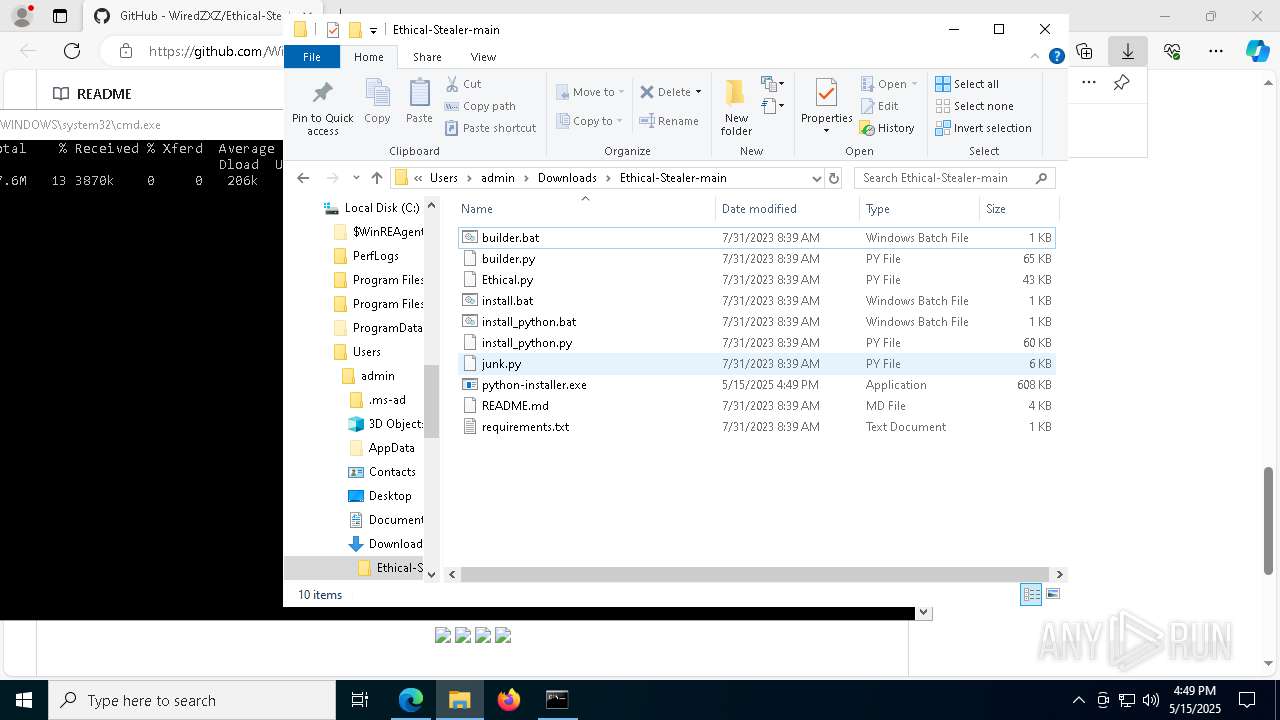Viewport: 1280px width, 720px height.
Task: Select the Ethical.py file
Action: click(x=756, y=280)
